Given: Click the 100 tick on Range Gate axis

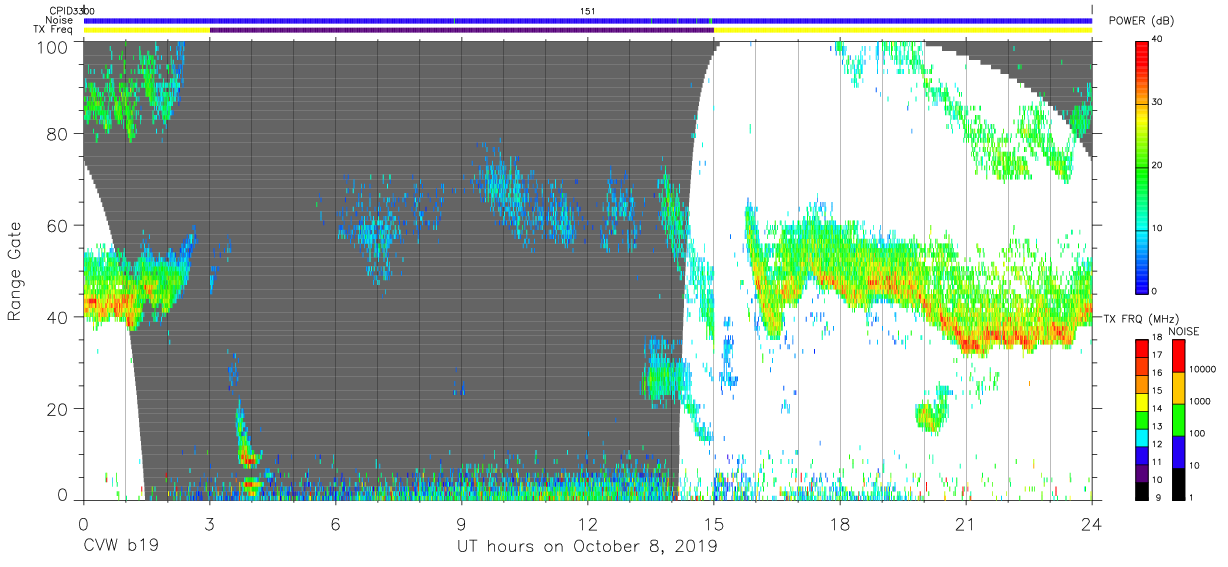Looking at the screenshot, I should pos(54,46).
